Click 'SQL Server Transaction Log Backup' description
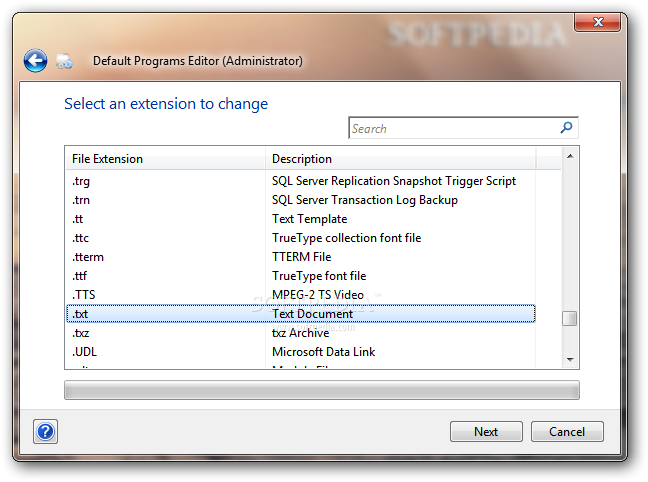The image size is (648, 482). [365, 200]
